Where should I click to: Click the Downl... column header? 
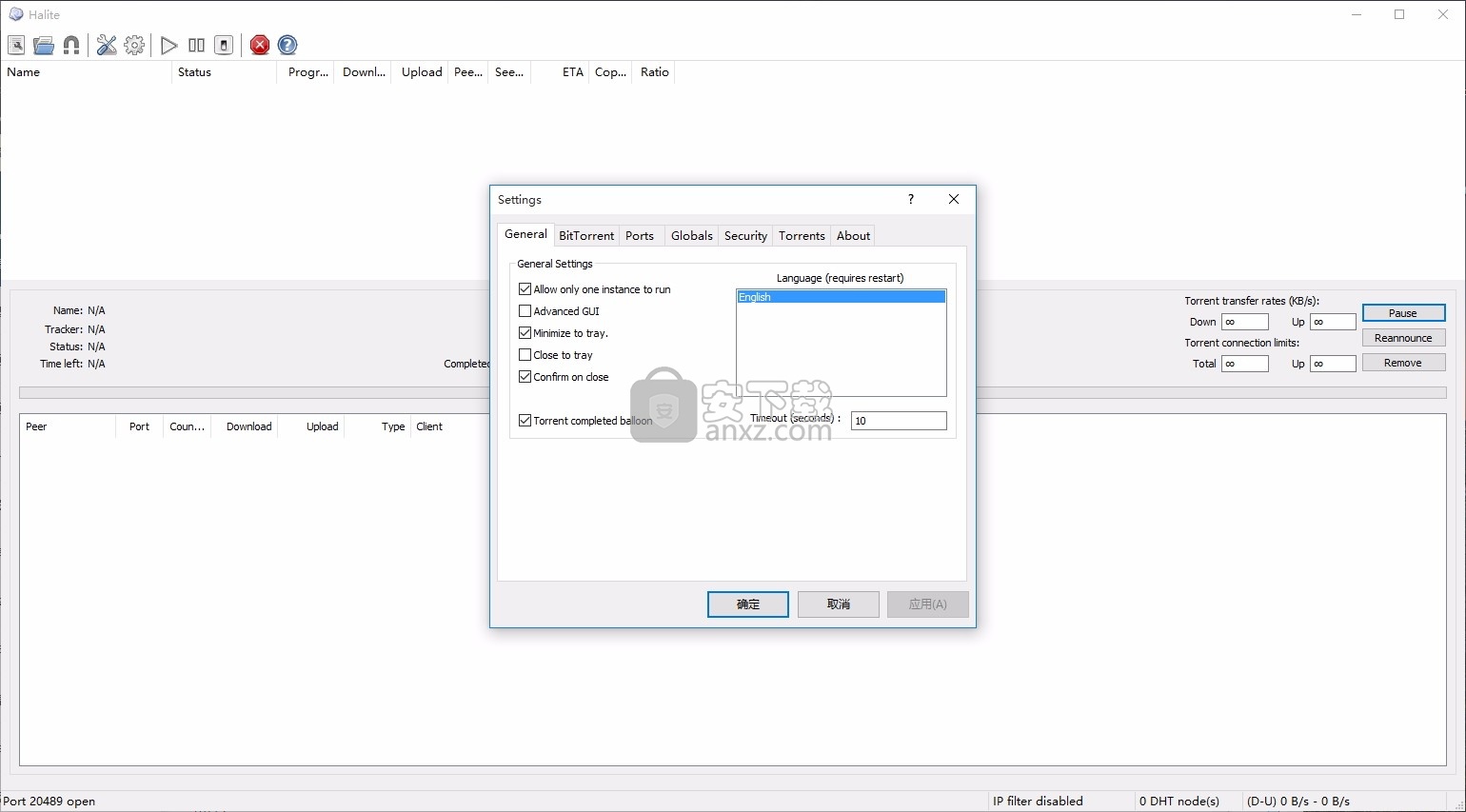pyautogui.click(x=363, y=72)
